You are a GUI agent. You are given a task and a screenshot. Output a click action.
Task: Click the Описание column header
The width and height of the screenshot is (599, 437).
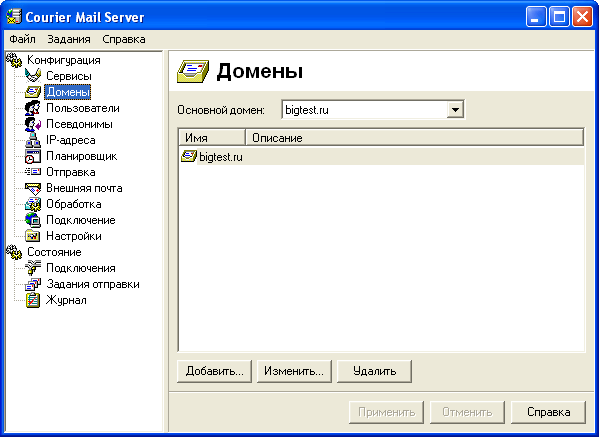[414, 138]
